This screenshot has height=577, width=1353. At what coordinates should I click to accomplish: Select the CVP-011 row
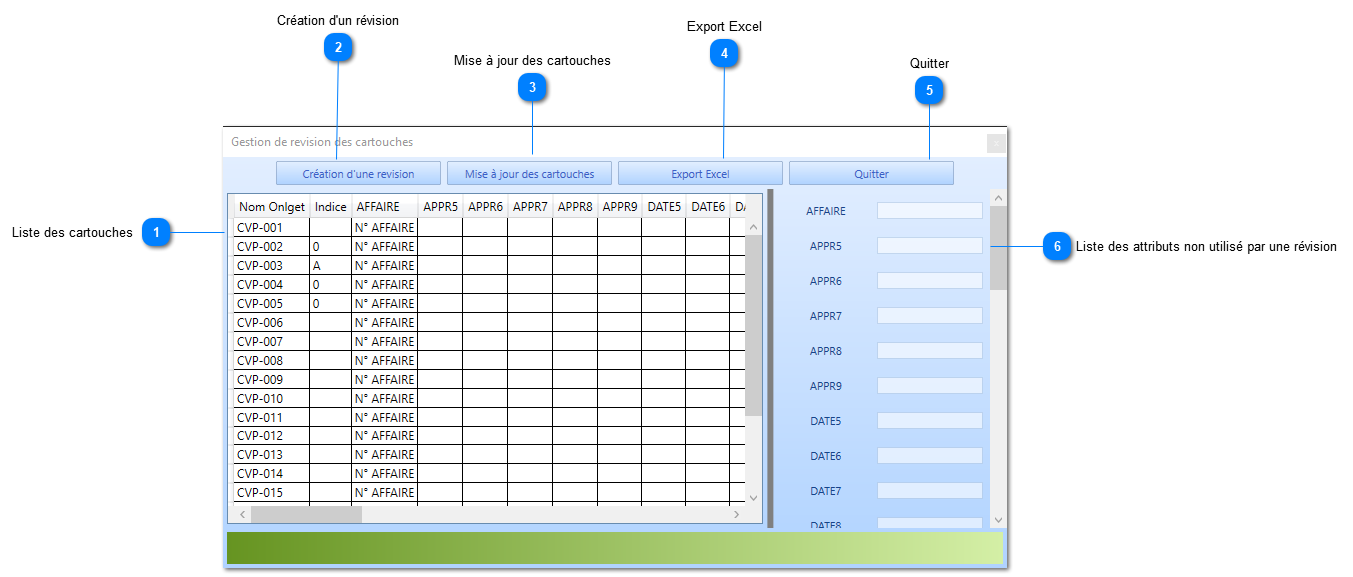pos(490,418)
